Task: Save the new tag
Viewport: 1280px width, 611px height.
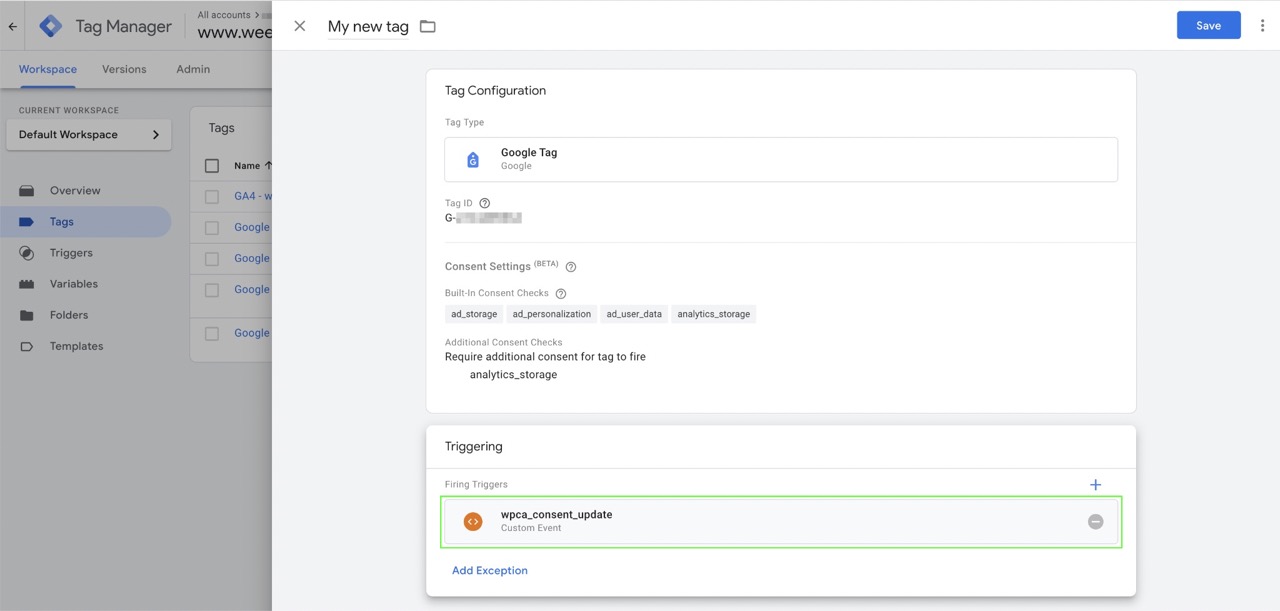Action: click(1208, 26)
